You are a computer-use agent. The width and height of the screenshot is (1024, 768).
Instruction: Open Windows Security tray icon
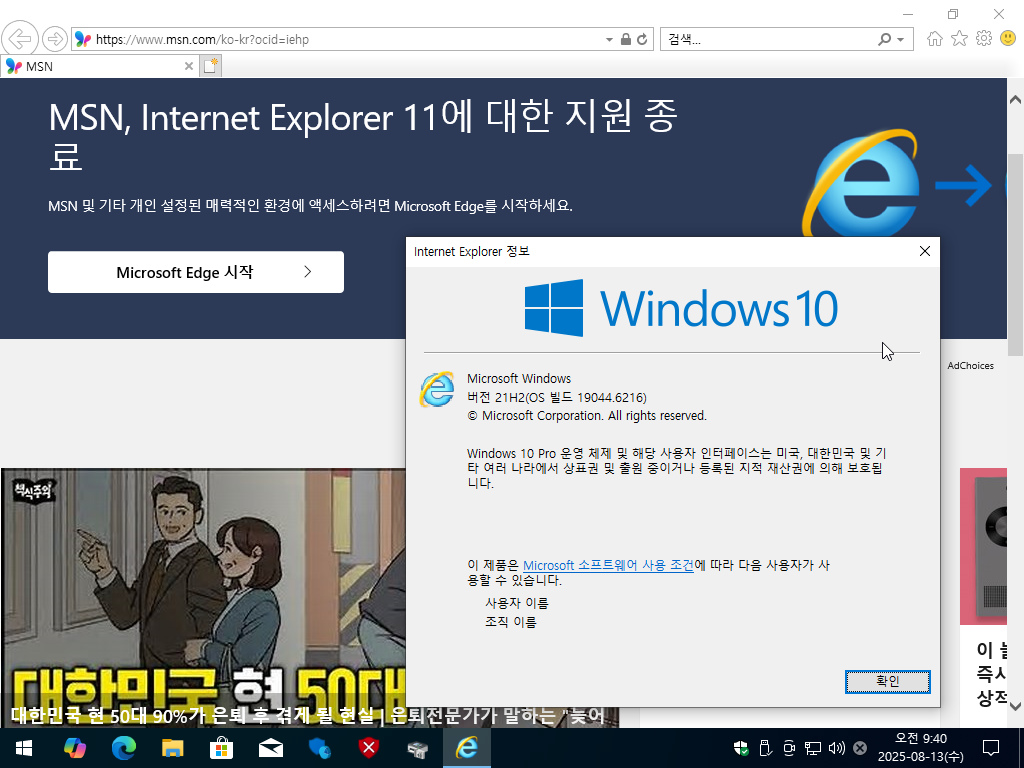tap(741, 748)
